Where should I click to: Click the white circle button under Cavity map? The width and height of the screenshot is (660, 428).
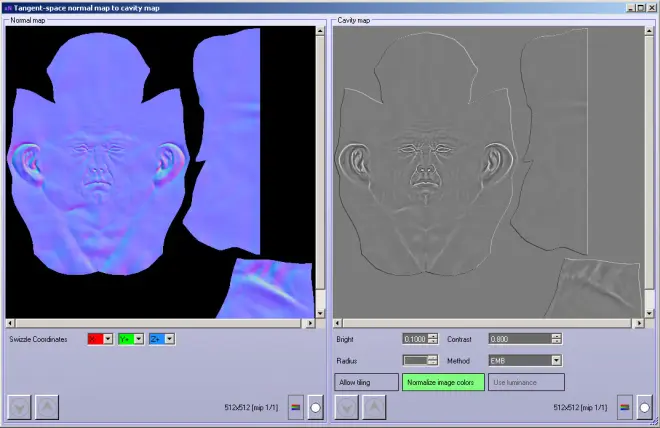[644, 407]
